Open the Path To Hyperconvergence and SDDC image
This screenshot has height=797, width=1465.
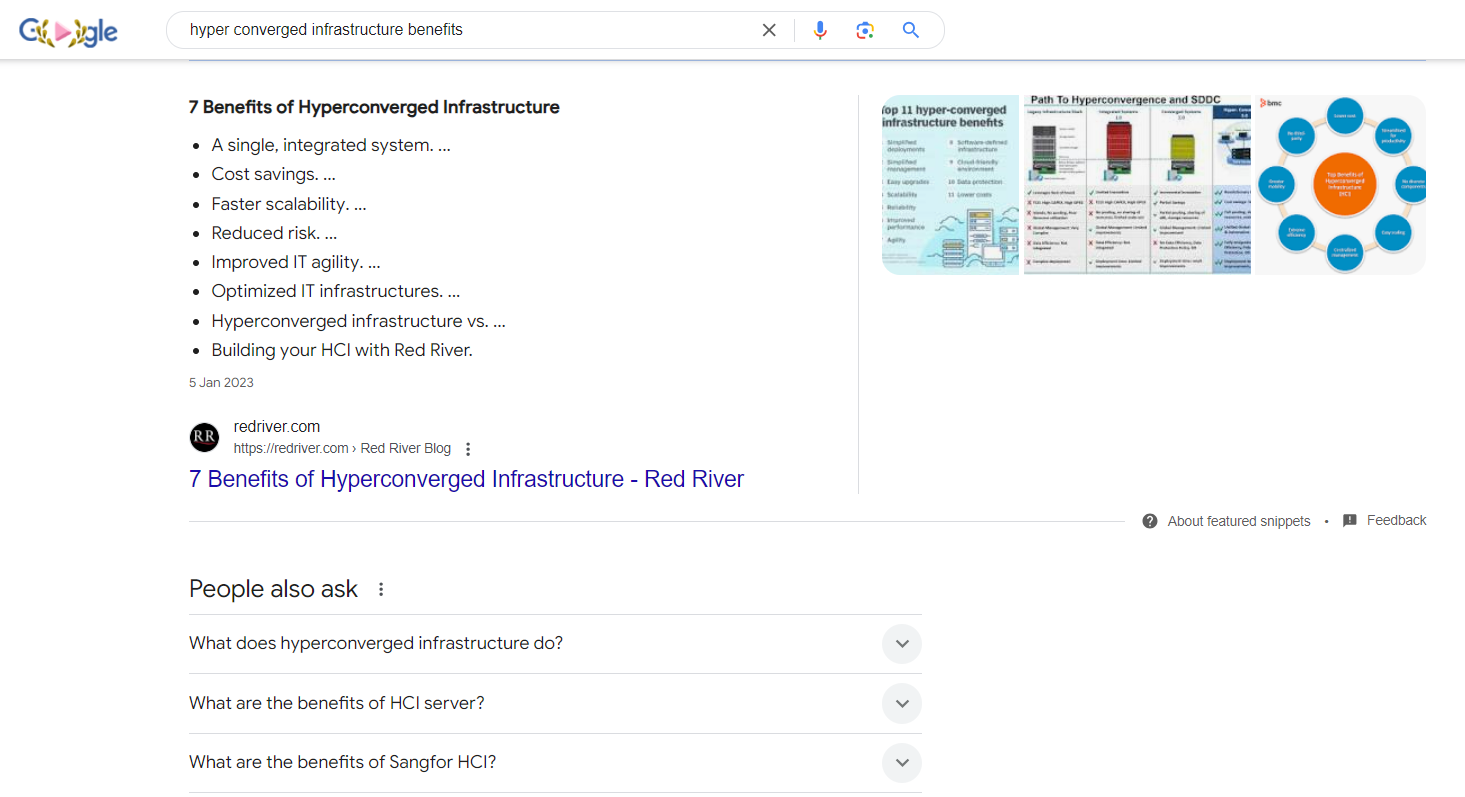pyautogui.click(x=1137, y=185)
